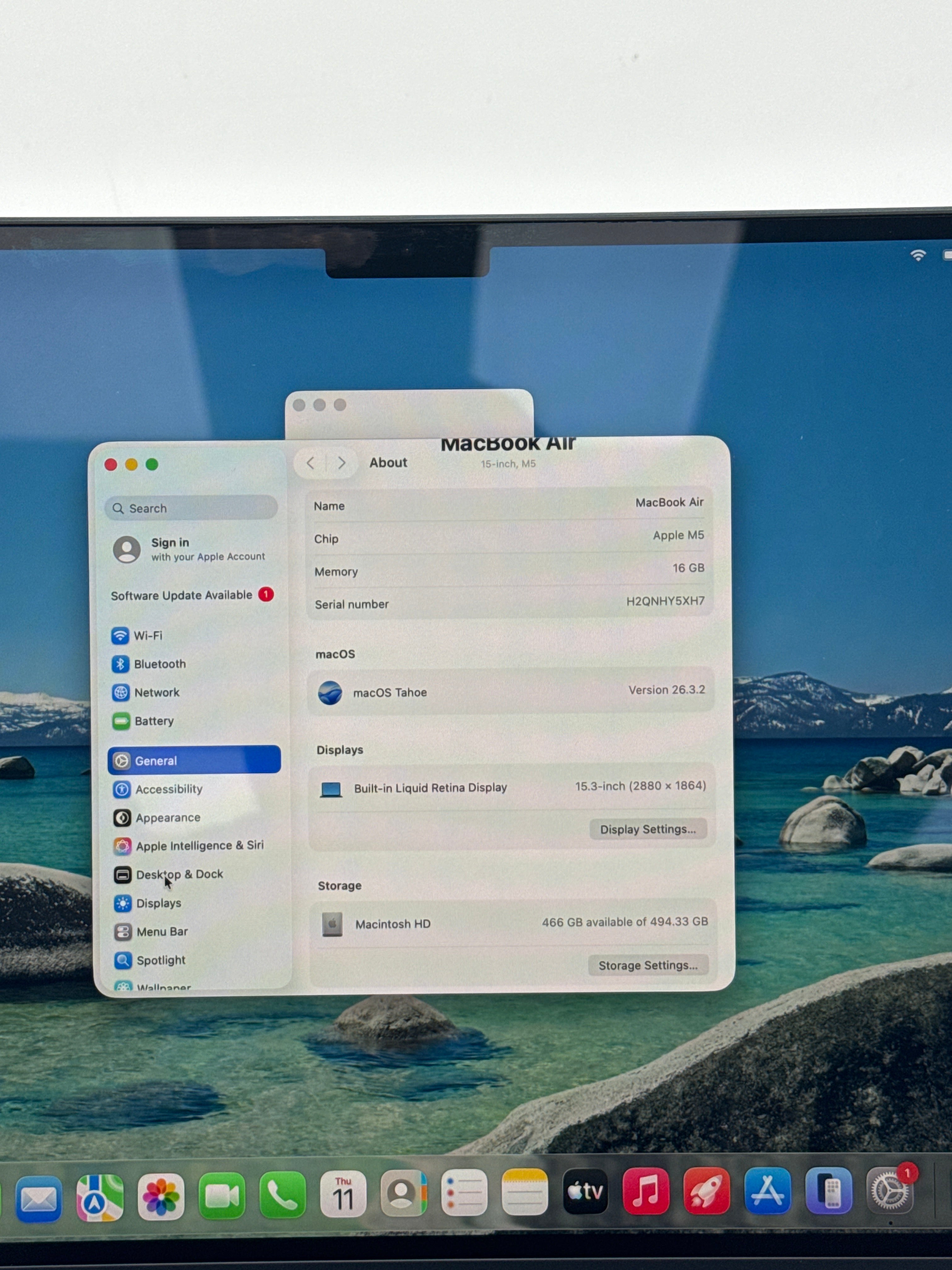Open Reminders from the Dock
952x1270 pixels.
(464, 1193)
